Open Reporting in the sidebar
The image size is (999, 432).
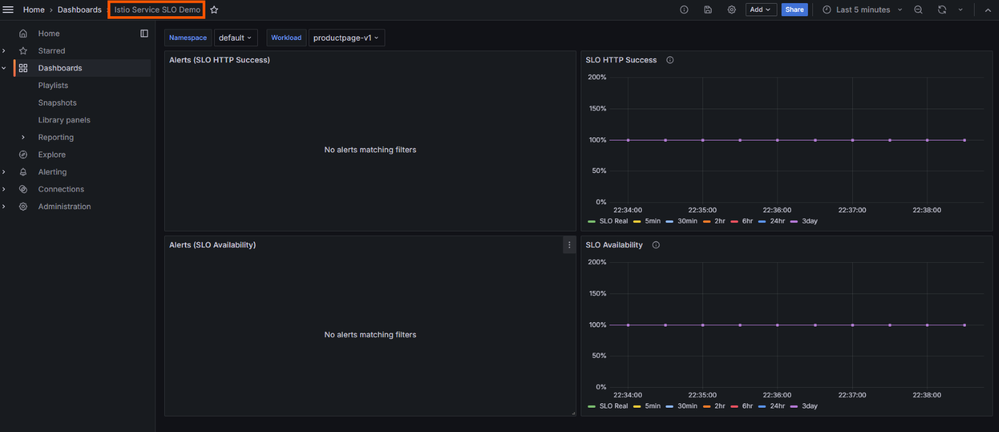[x=55, y=137]
